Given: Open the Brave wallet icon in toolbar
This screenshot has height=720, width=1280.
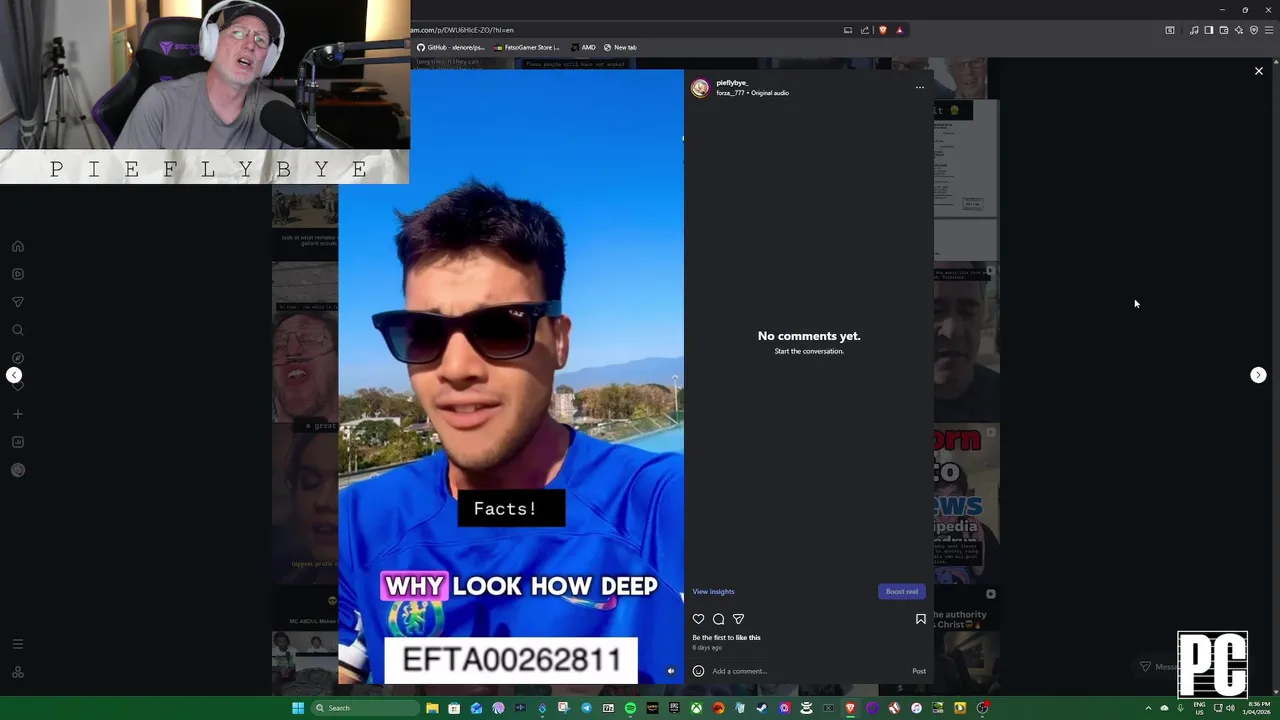Looking at the screenshot, I should [1224, 30].
